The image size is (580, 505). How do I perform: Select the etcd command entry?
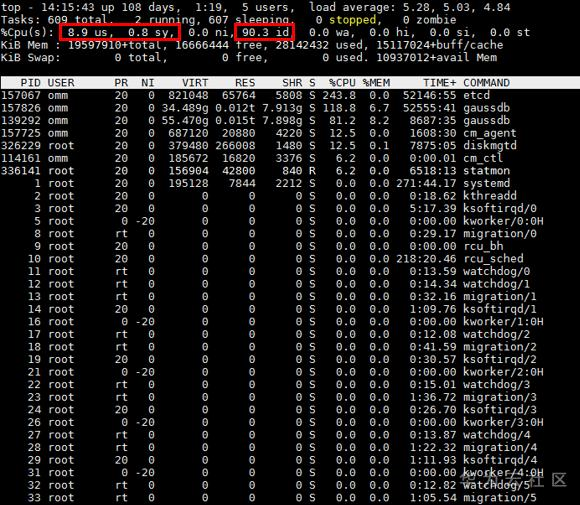476,95
